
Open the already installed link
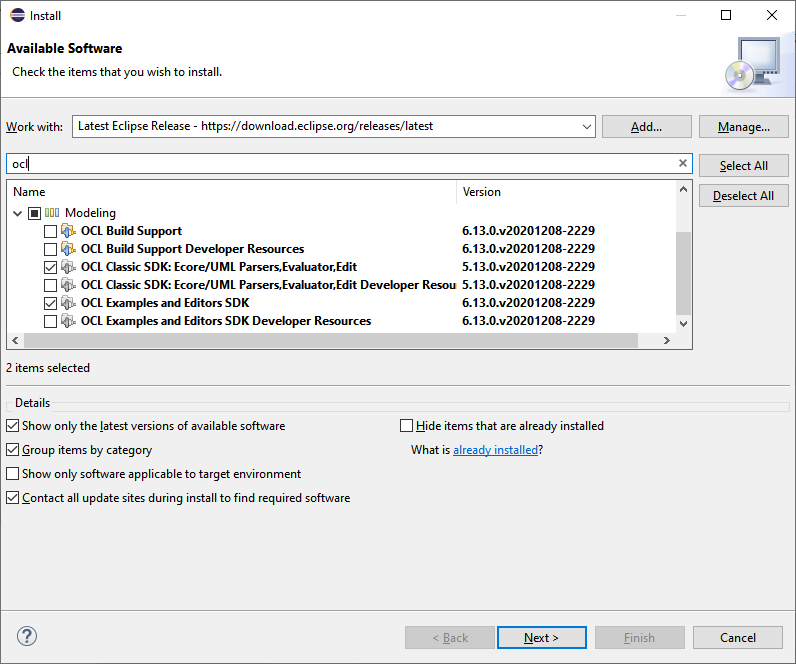tap(495, 450)
